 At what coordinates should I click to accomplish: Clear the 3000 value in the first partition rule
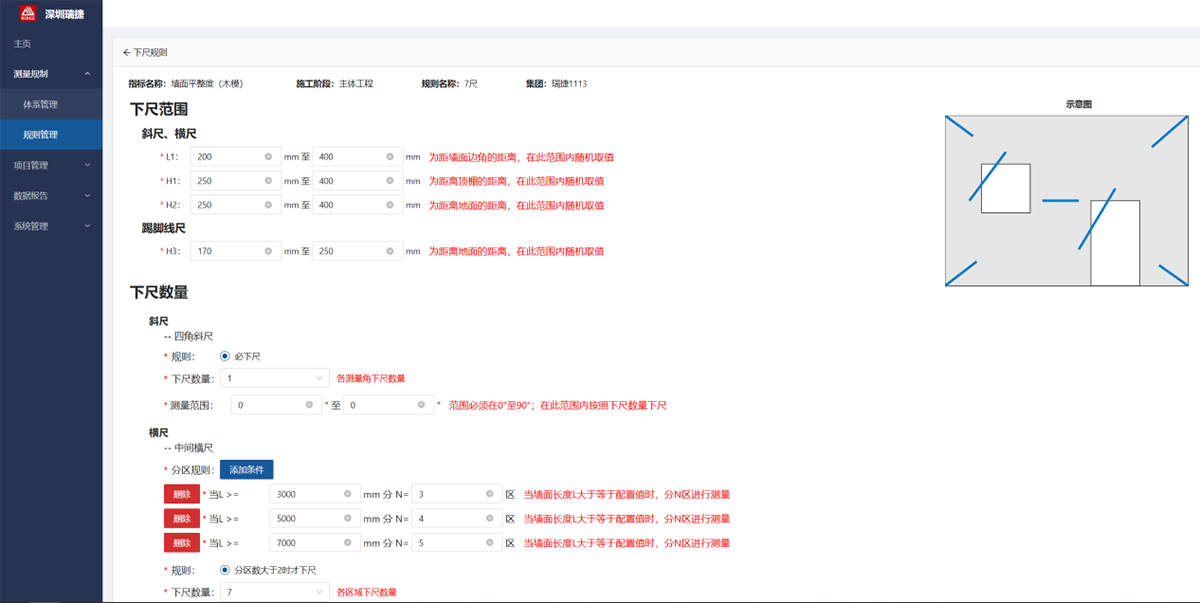(x=347, y=493)
